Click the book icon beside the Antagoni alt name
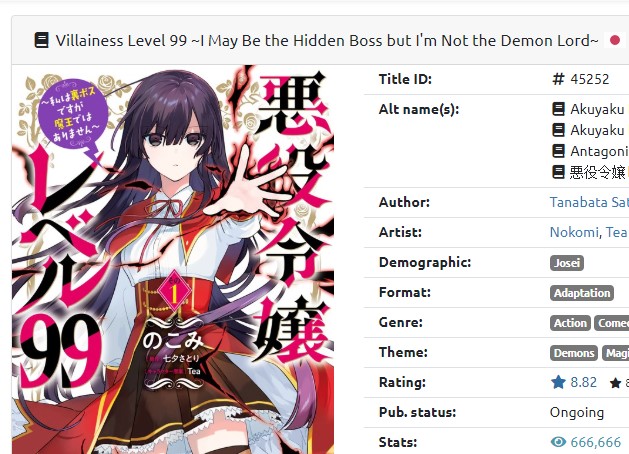The height and width of the screenshot is (454, 629). [x=558, y=151]
